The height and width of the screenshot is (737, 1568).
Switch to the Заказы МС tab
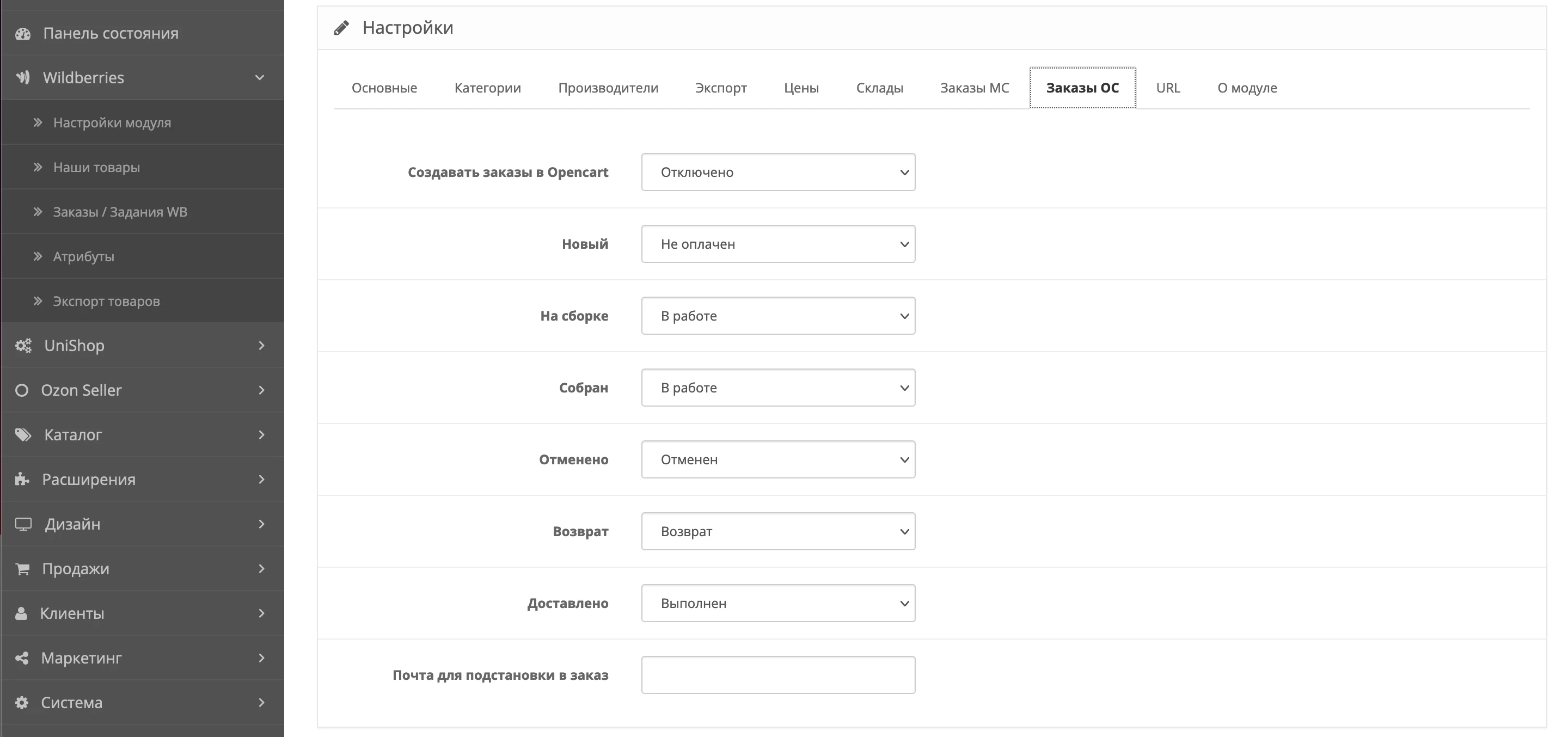coord(975,88)
